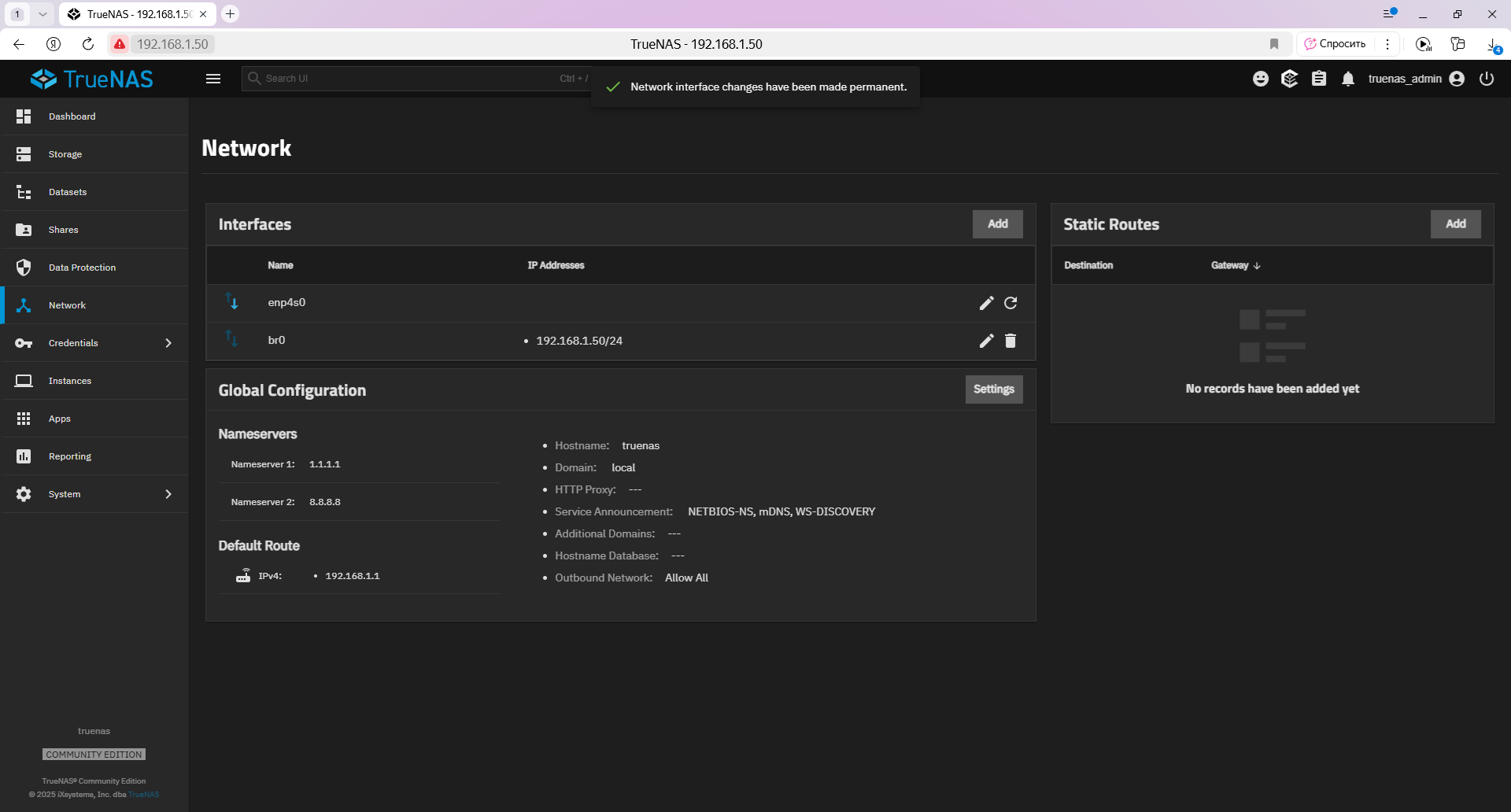Click the Спросить assistant button
1511x812 pixels.
pyautogui.click(x=1335, y=44)
